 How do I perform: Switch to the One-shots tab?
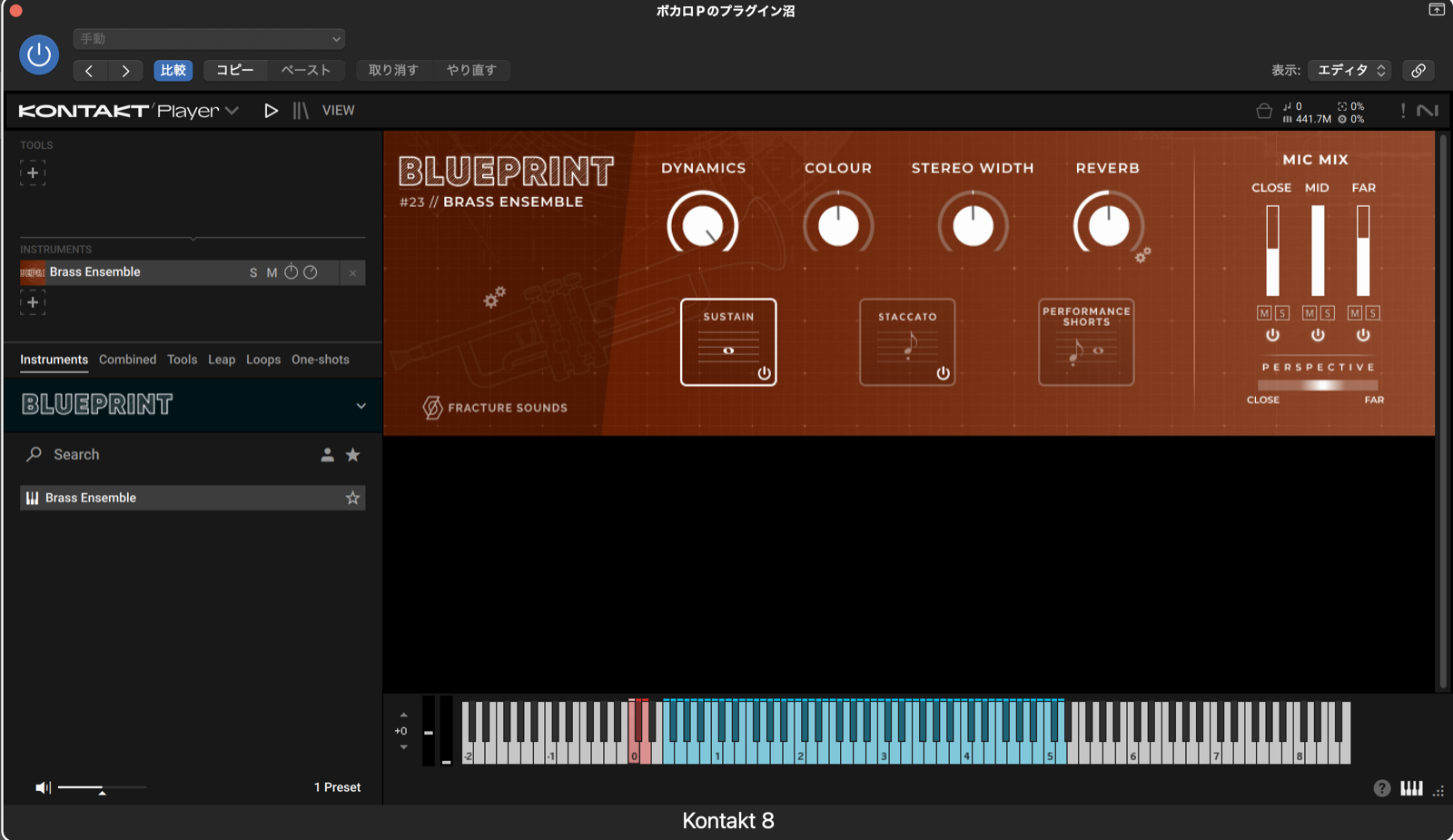pyautogui.click(x=321, y=360)
